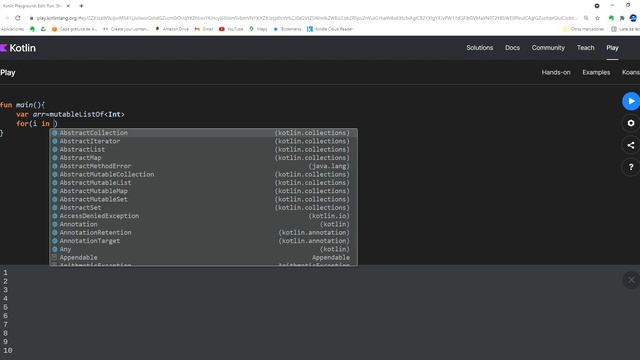Select AbstractMutableList suggestion

(x=203, y=182)
